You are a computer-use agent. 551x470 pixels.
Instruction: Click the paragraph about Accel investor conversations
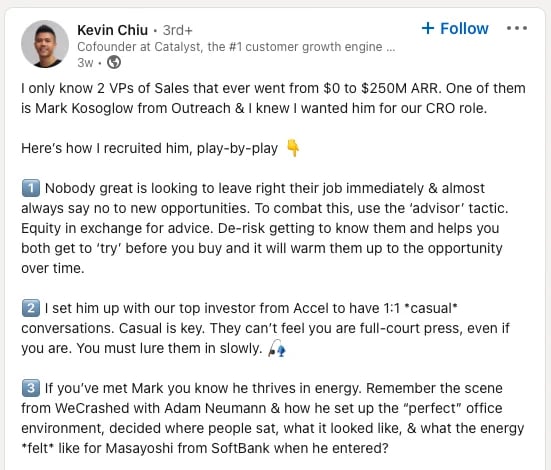click(265, 328)
